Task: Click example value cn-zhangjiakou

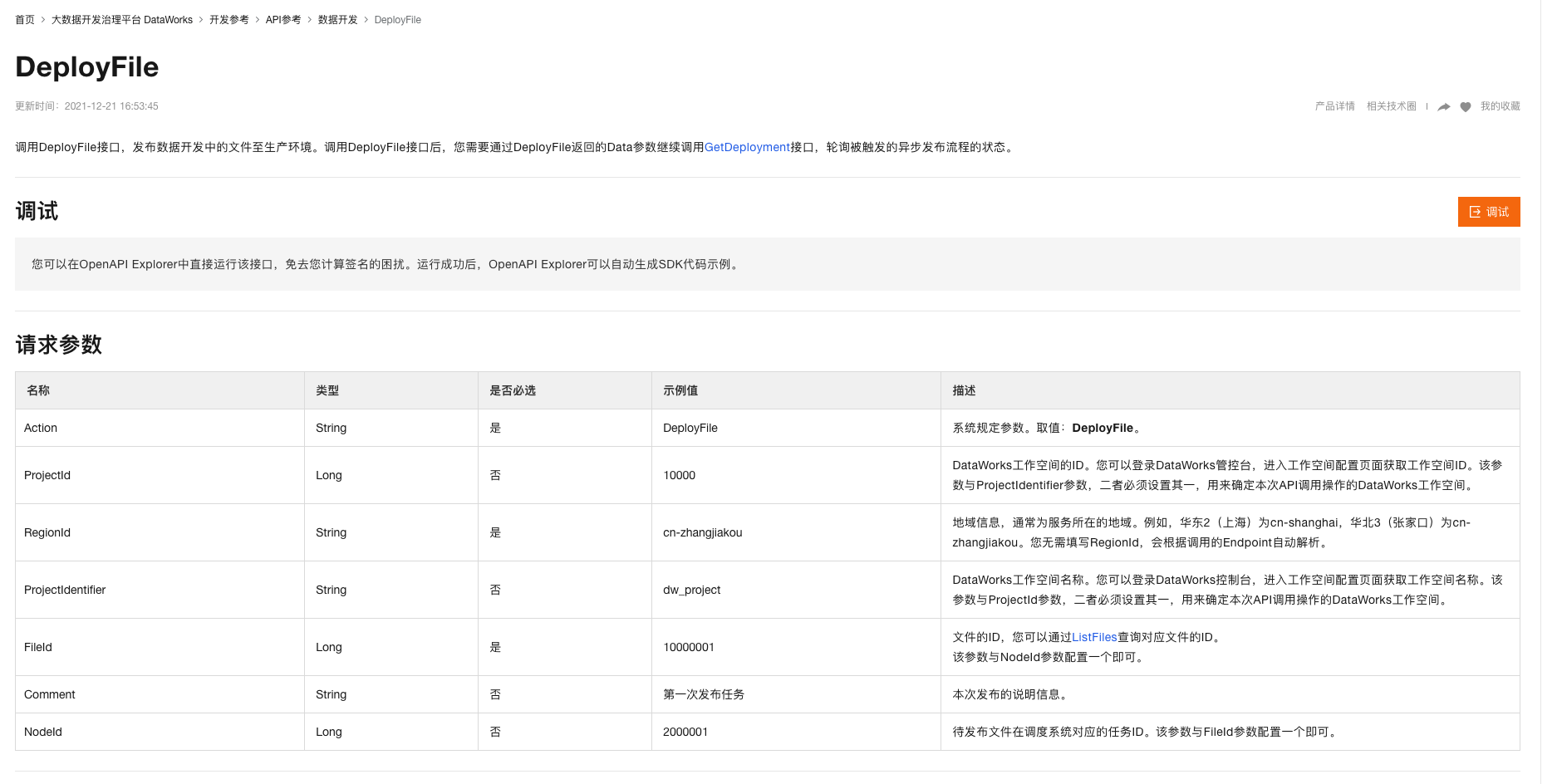Action: click(x=703, y=532)
